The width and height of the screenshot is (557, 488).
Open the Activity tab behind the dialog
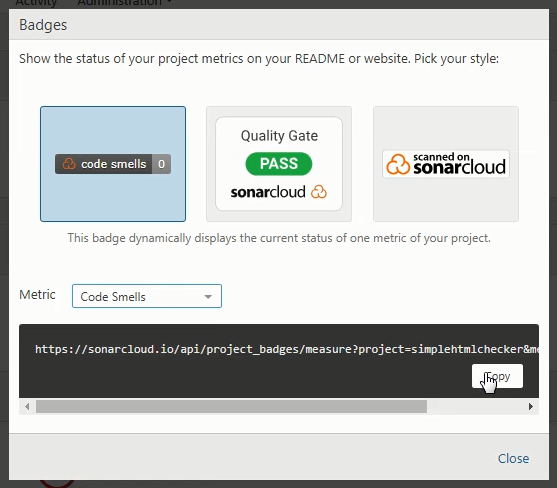click(x=36, y=3)
